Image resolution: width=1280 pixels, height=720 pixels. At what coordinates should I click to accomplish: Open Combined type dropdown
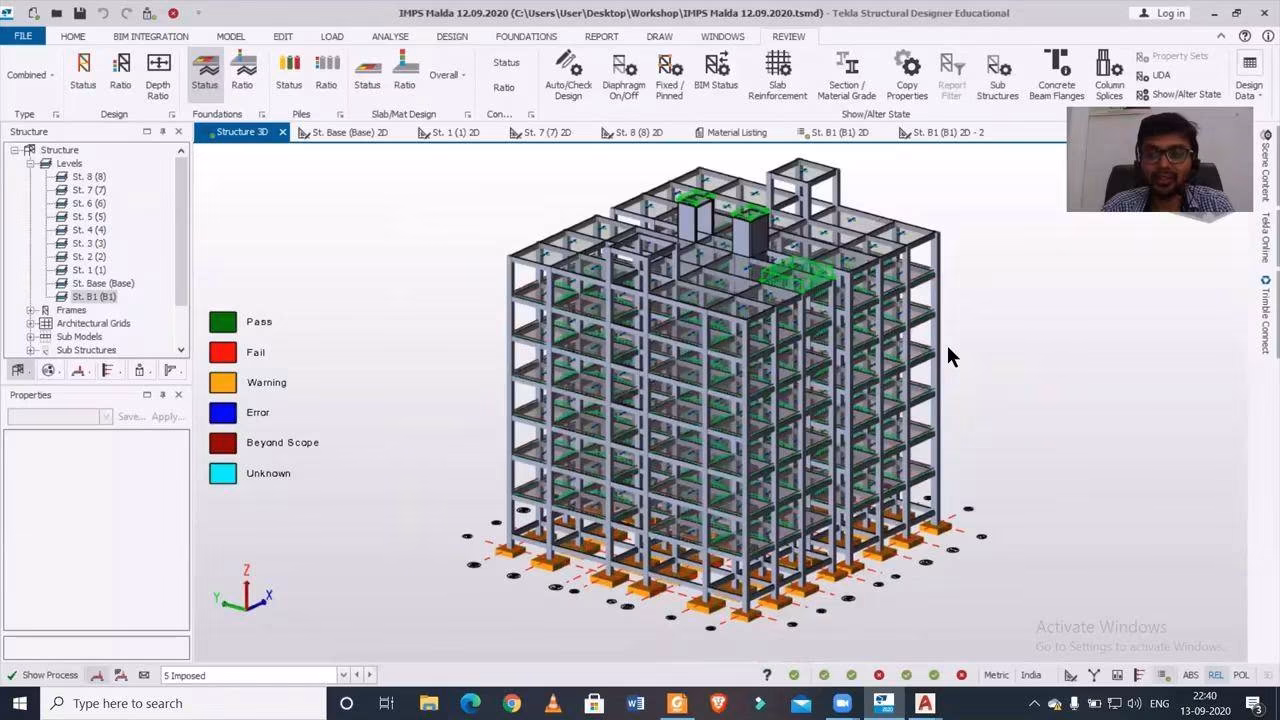click(31, 75)
